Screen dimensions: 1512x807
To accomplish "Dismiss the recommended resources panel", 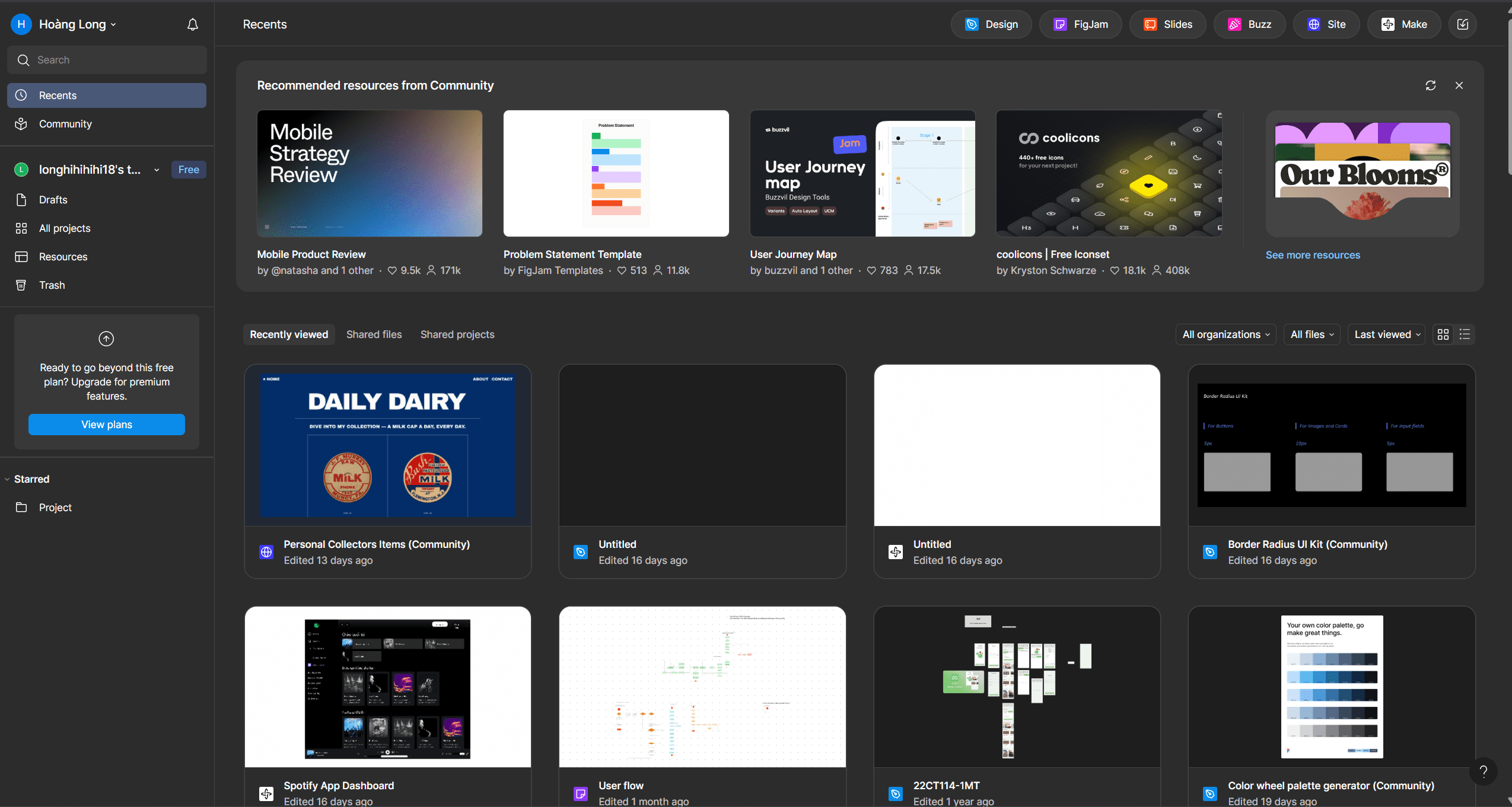I will point(1459,85).
